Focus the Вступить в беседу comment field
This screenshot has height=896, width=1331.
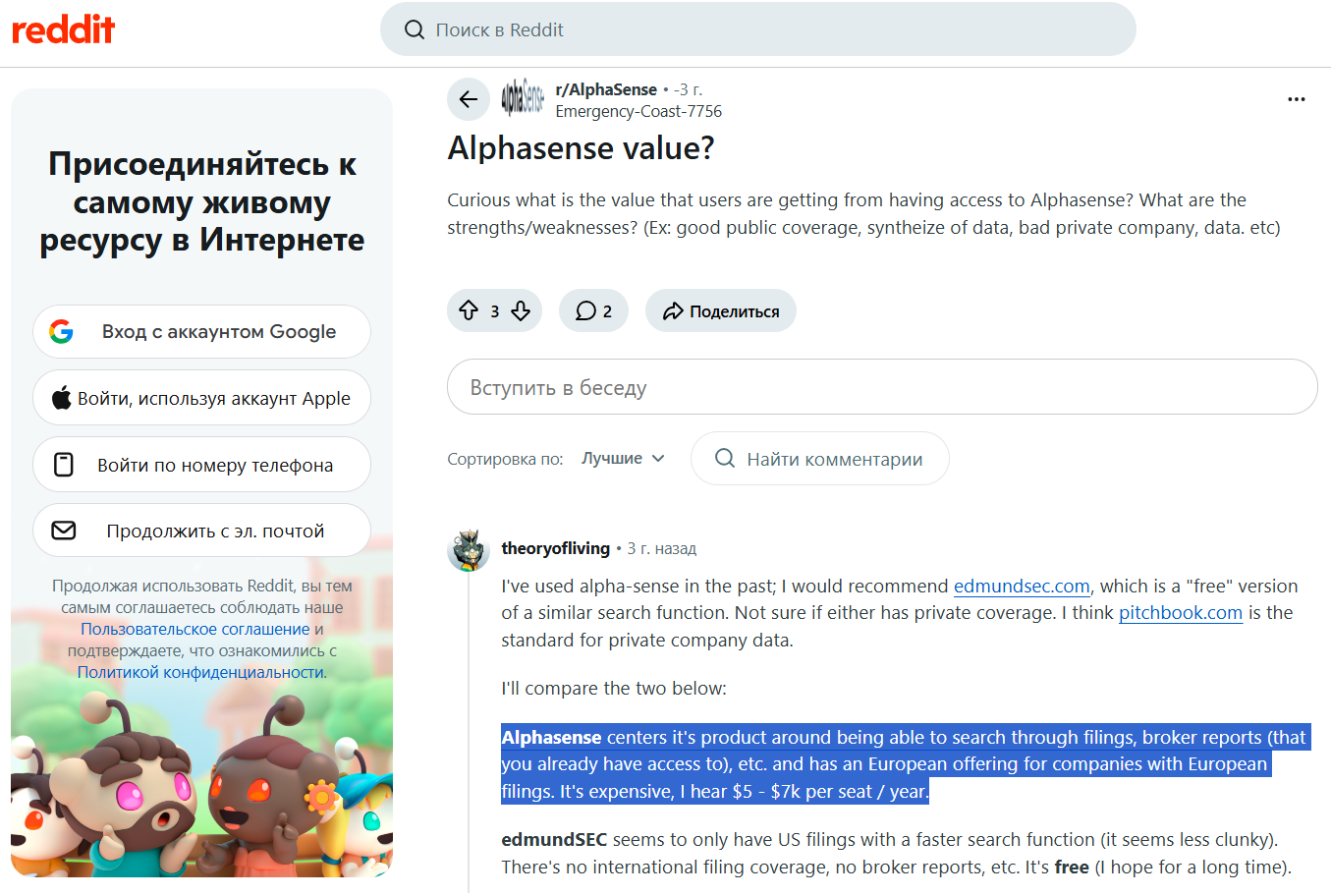click(x=882, y=387)
